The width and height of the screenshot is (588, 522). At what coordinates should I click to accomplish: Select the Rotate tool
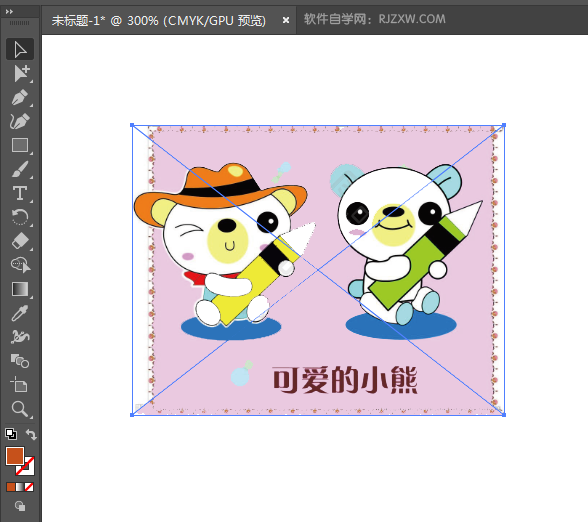click(x=20, y=217)
